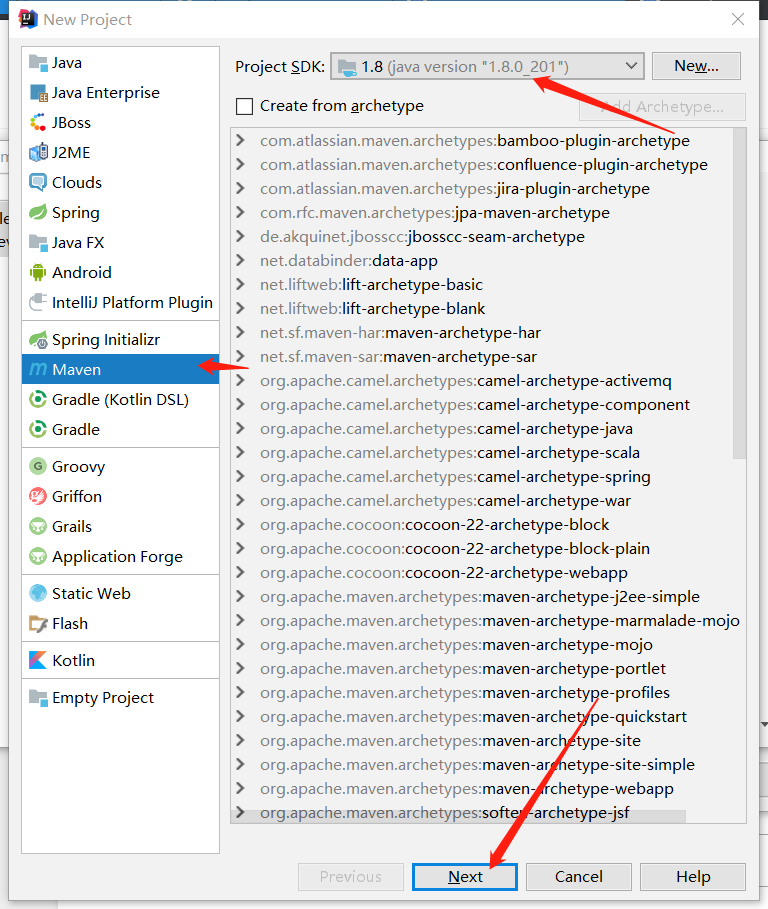Select the Static Web globe icon

tap(38, 593)
